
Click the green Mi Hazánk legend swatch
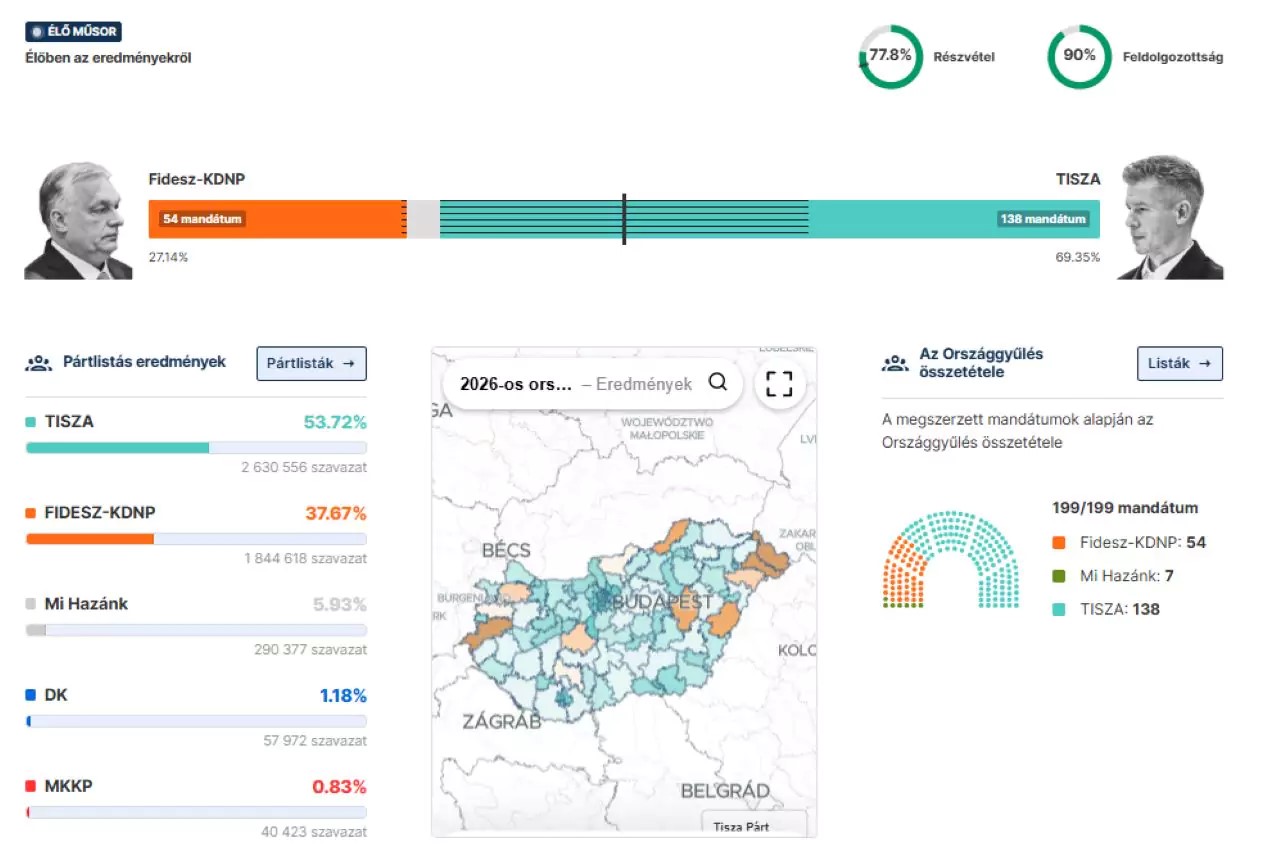(x=1059, y=576)
